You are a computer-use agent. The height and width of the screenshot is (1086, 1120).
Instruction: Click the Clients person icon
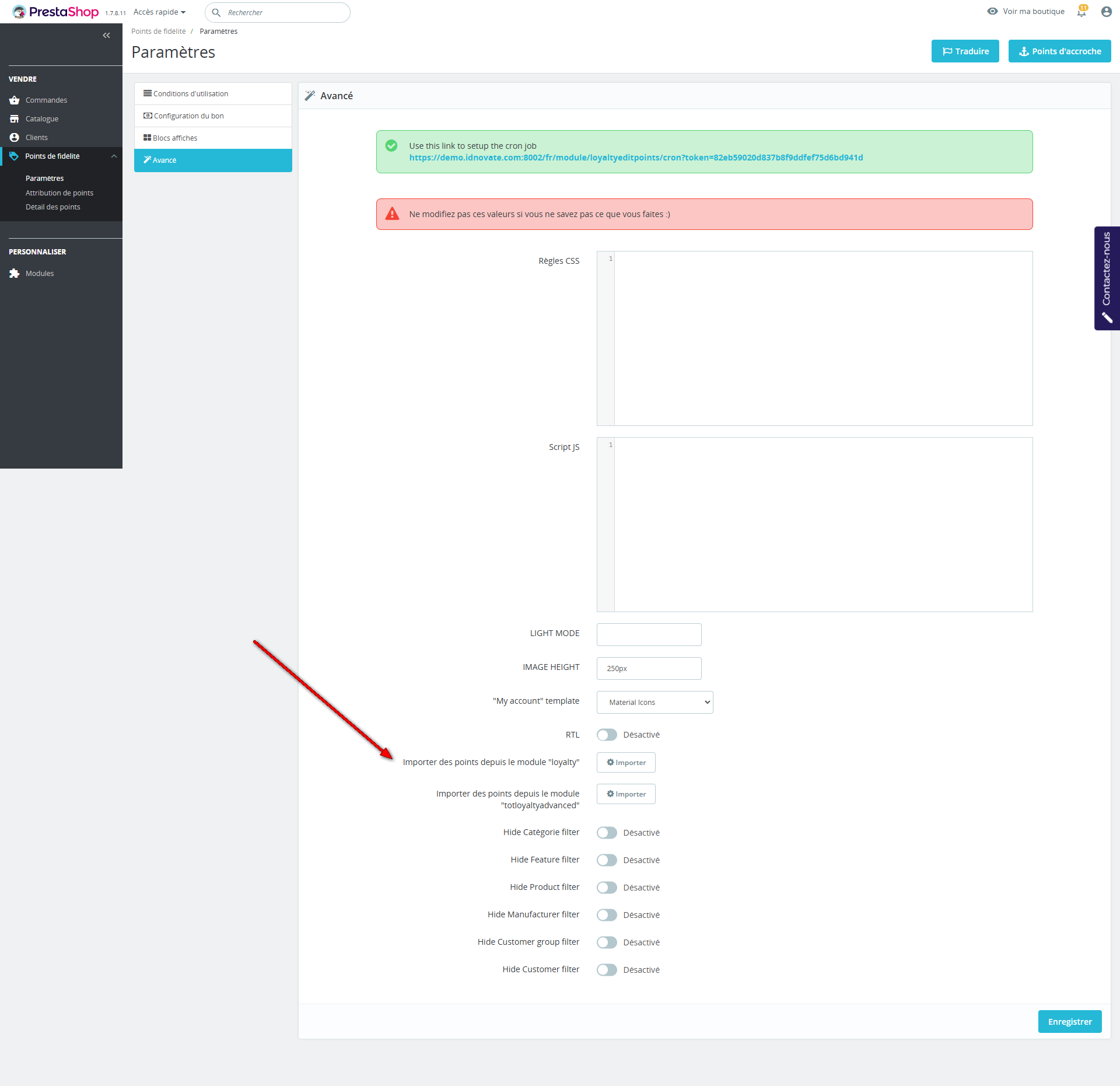[x=15, y=138]
